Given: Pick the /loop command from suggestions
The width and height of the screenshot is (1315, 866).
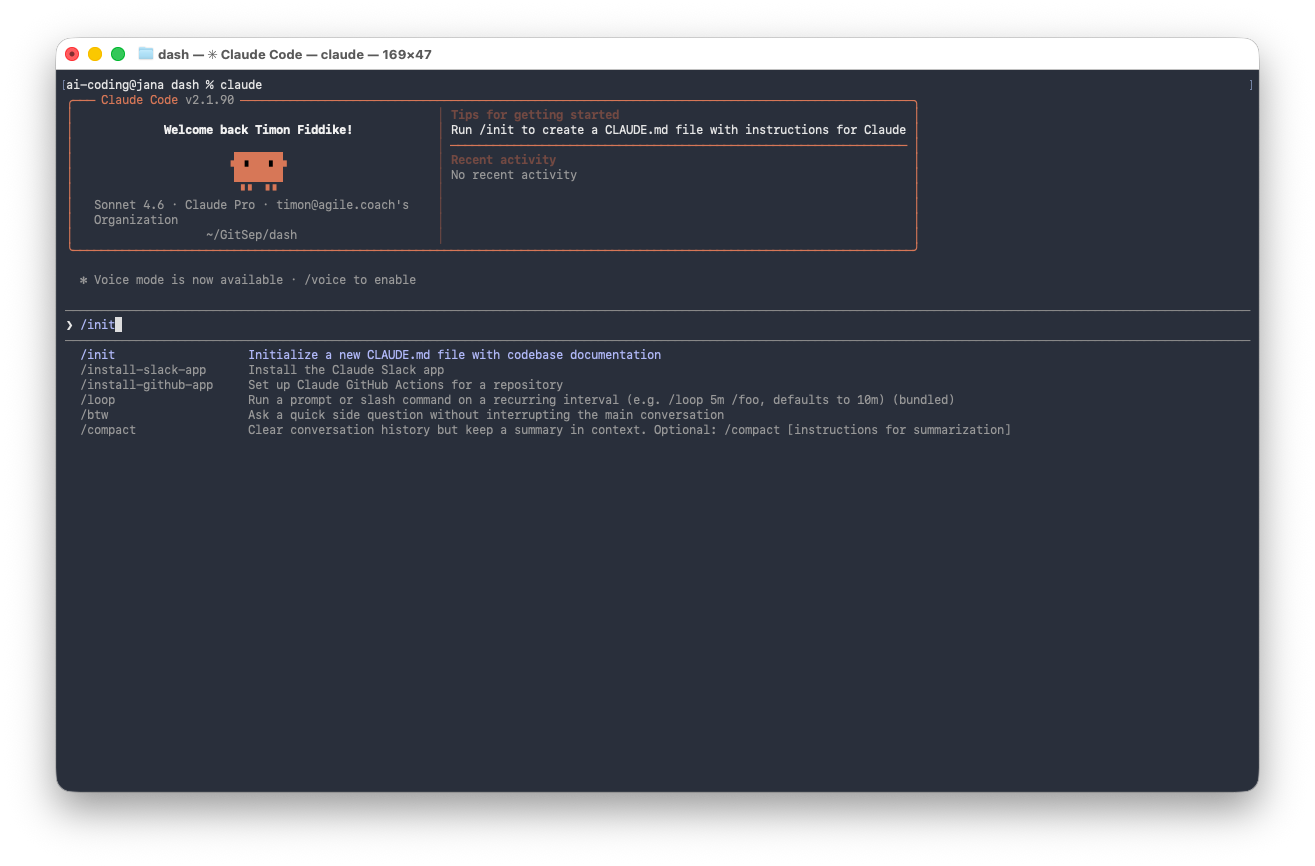Looking at the screenshot, I should click(x=98, y=400).
